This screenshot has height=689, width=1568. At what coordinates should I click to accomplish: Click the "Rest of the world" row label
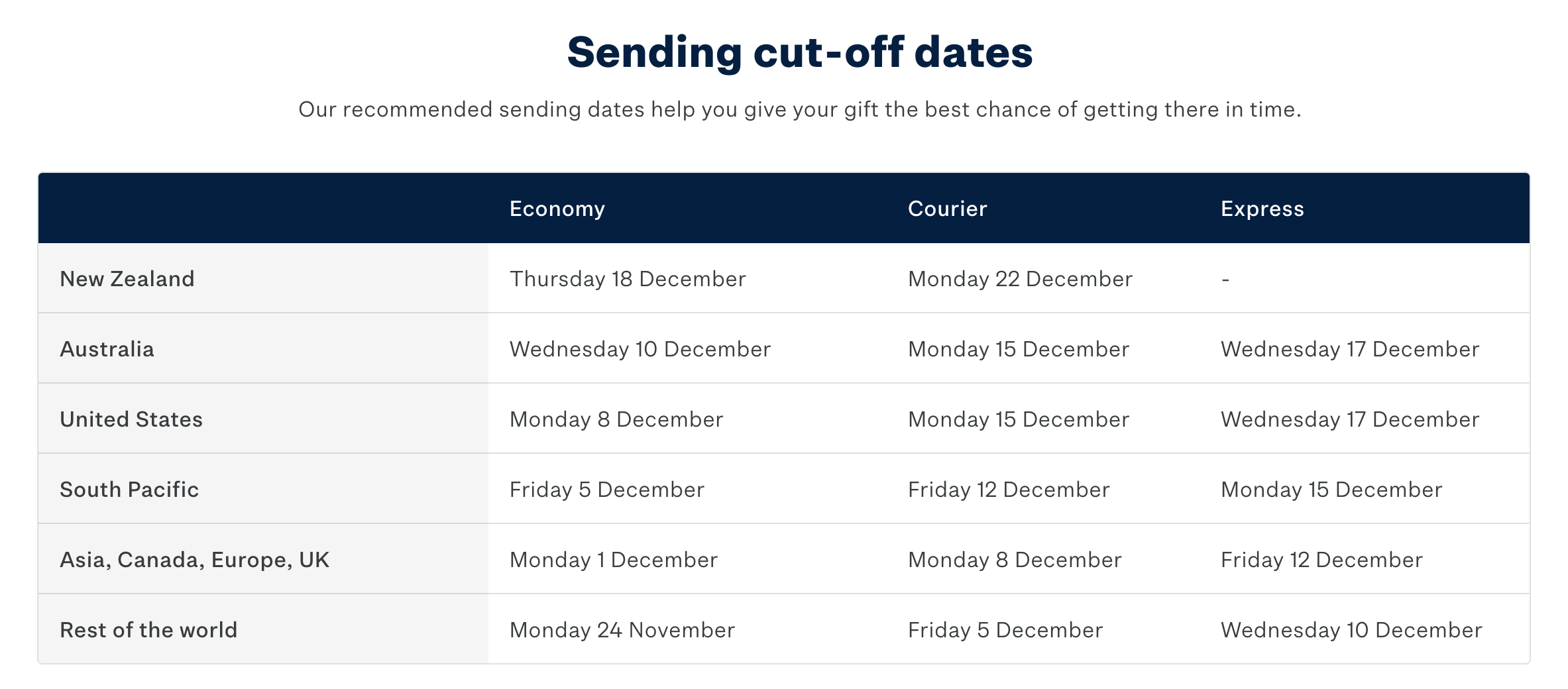click(x=148, y=630)
